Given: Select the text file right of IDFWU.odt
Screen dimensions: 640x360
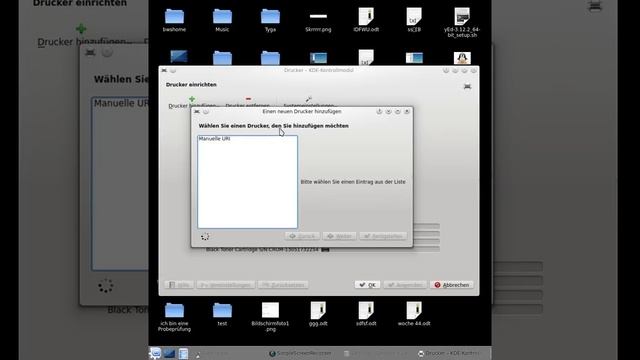Looking at the screenshot, I should [x=414, y=20].
